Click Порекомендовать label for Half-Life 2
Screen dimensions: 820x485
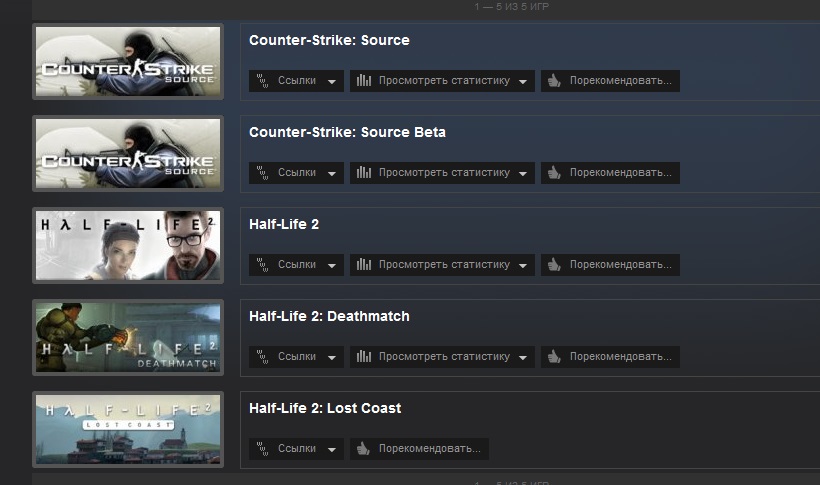click(x=621, y=265)
